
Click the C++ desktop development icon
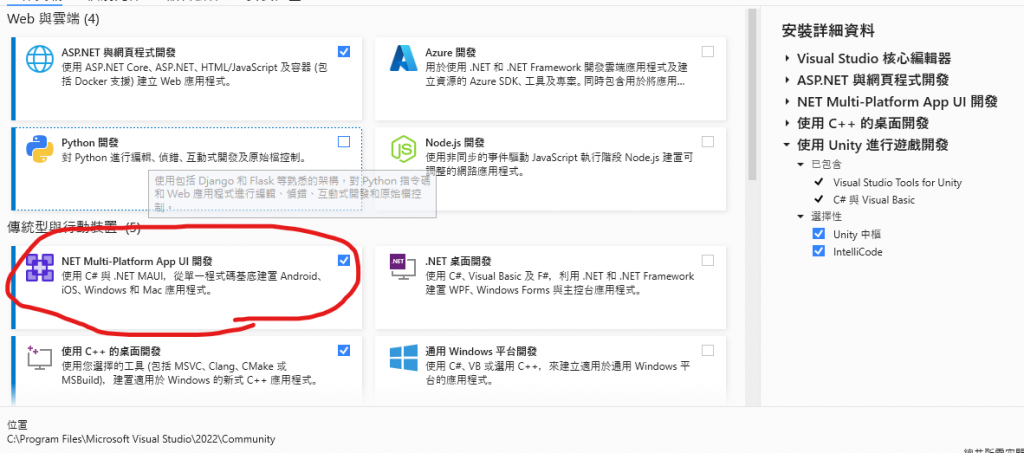40,358
